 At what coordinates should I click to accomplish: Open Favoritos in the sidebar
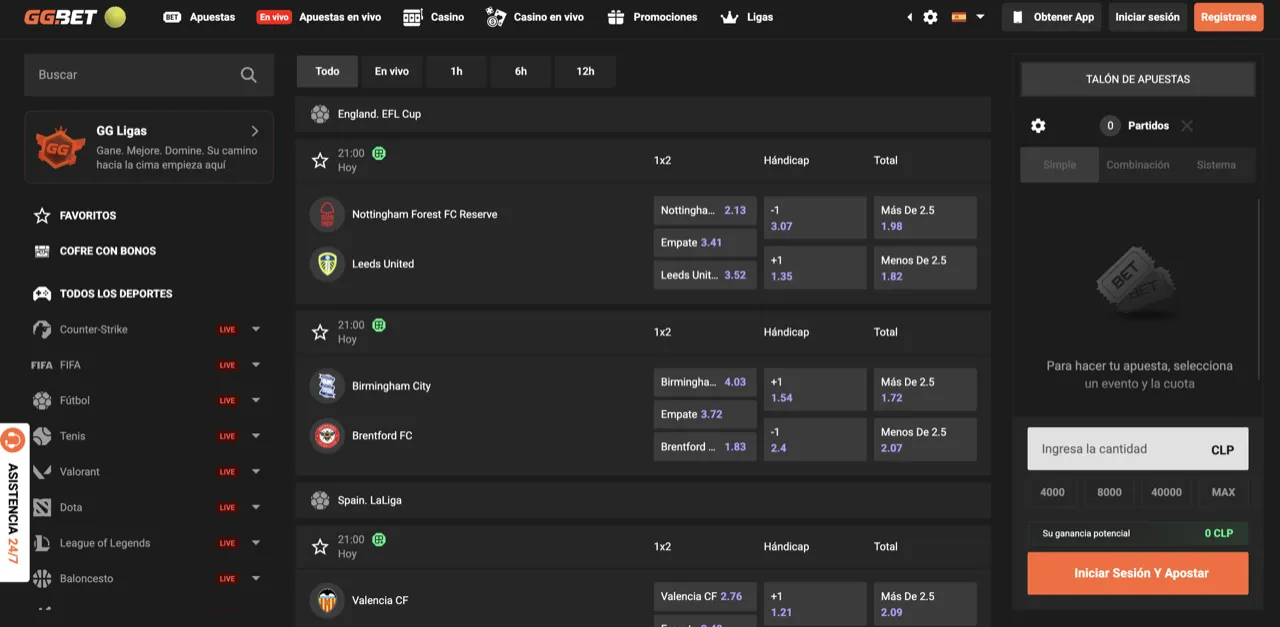pyautogui.click(x=88, y=216)
